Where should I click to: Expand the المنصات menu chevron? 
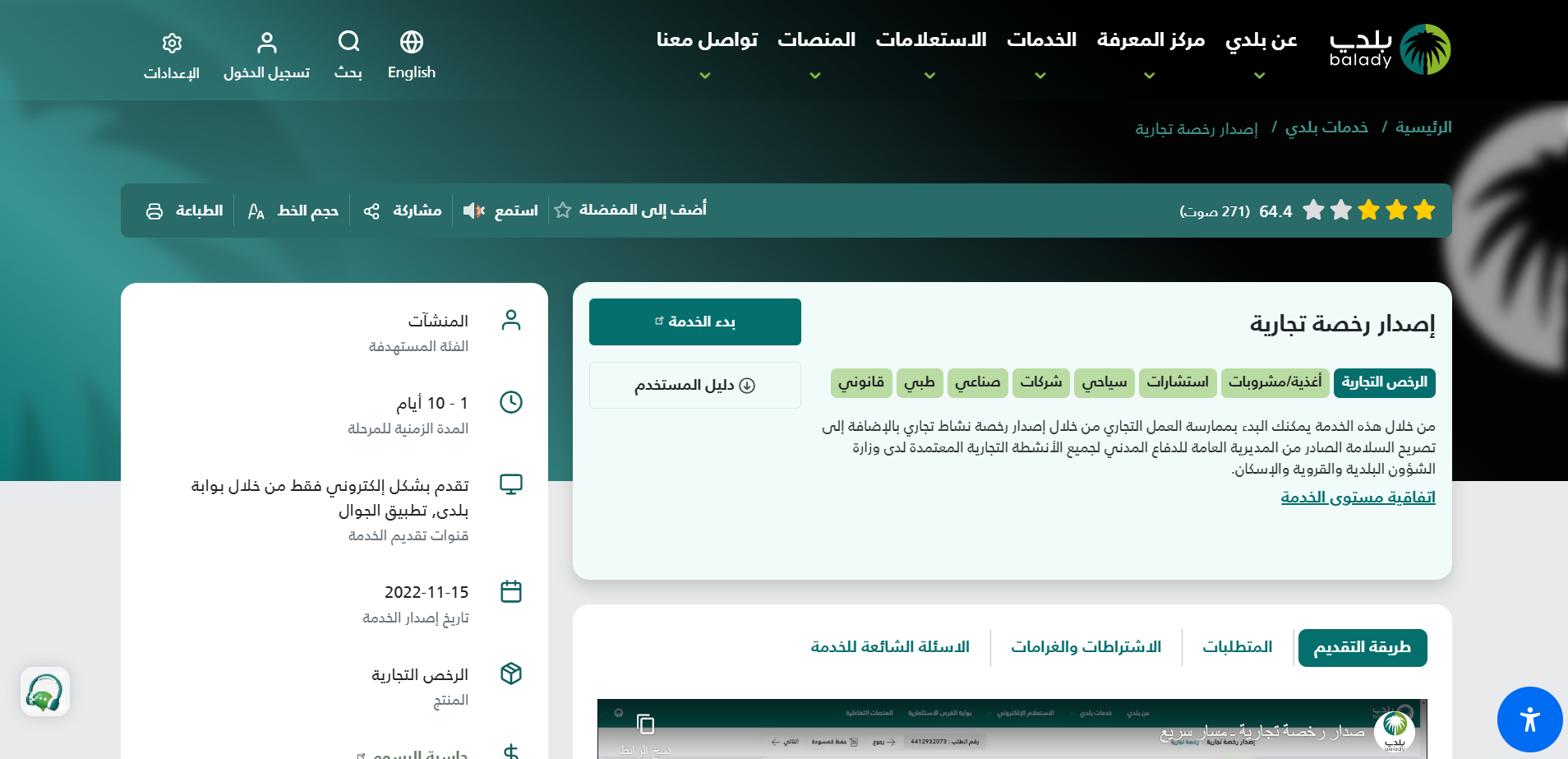click(814, 74)
